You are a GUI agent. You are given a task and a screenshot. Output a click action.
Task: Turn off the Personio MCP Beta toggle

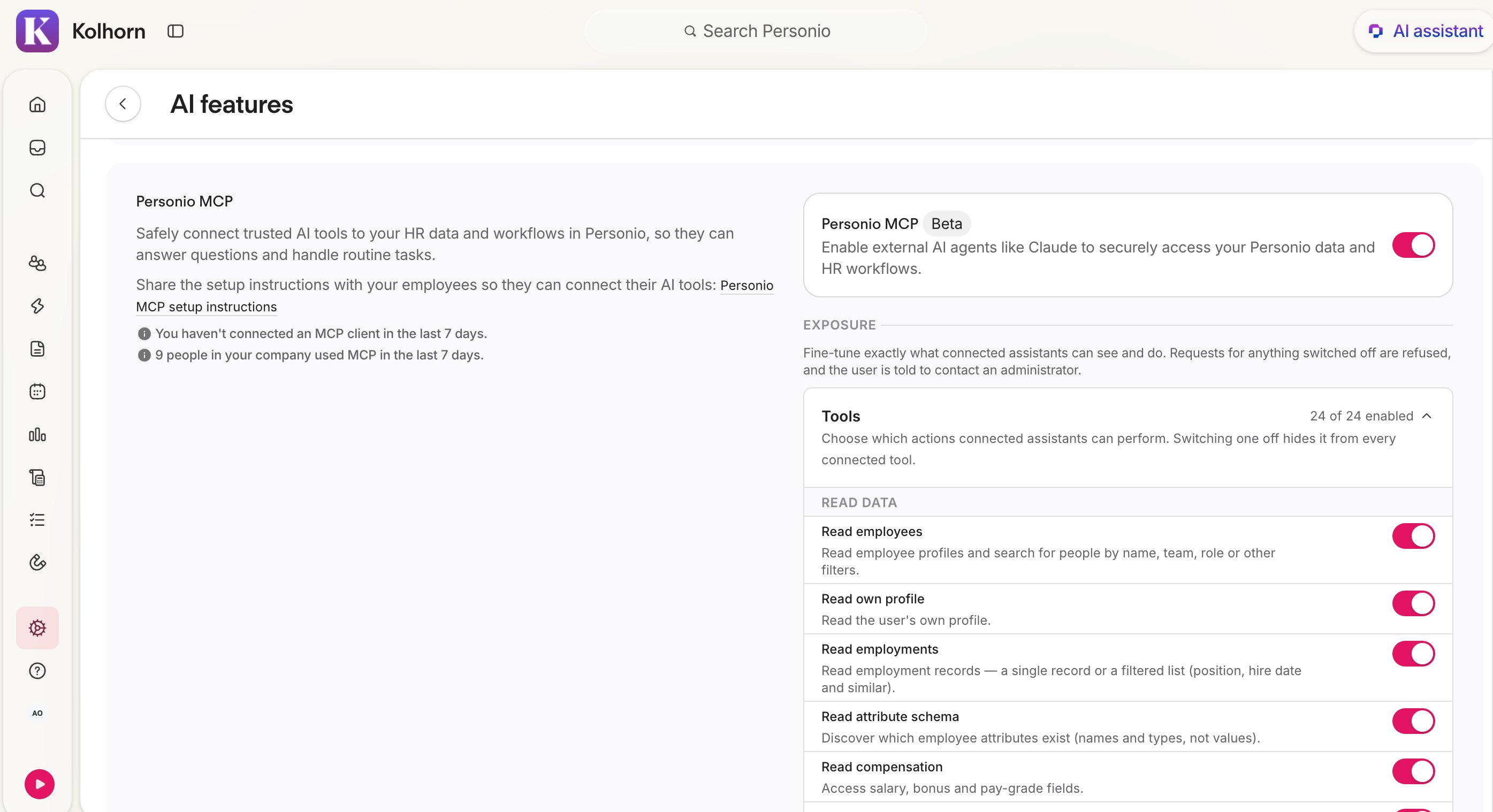[x=1413, y=245]
